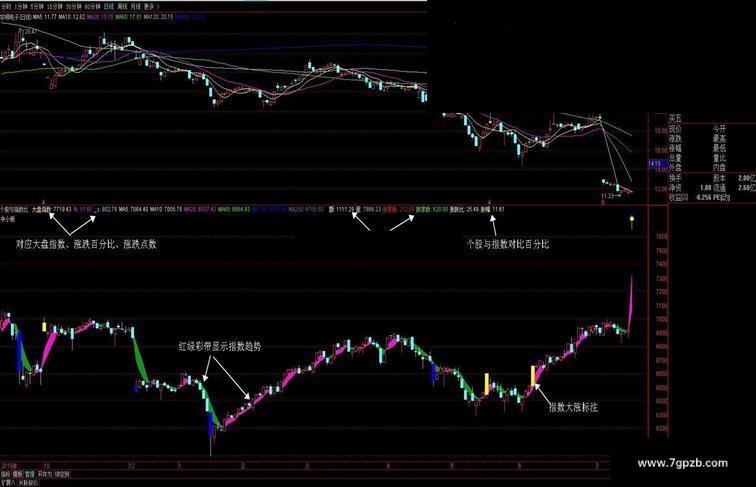Select the 5分钟 period tab
Image resolution: width=756 pixels, height=487 pixels.
click(37, 7)
